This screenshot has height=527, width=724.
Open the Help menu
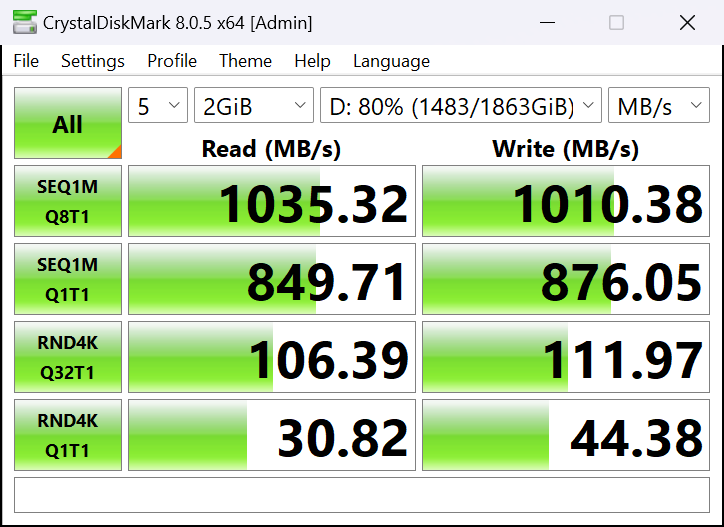(312, 61)
